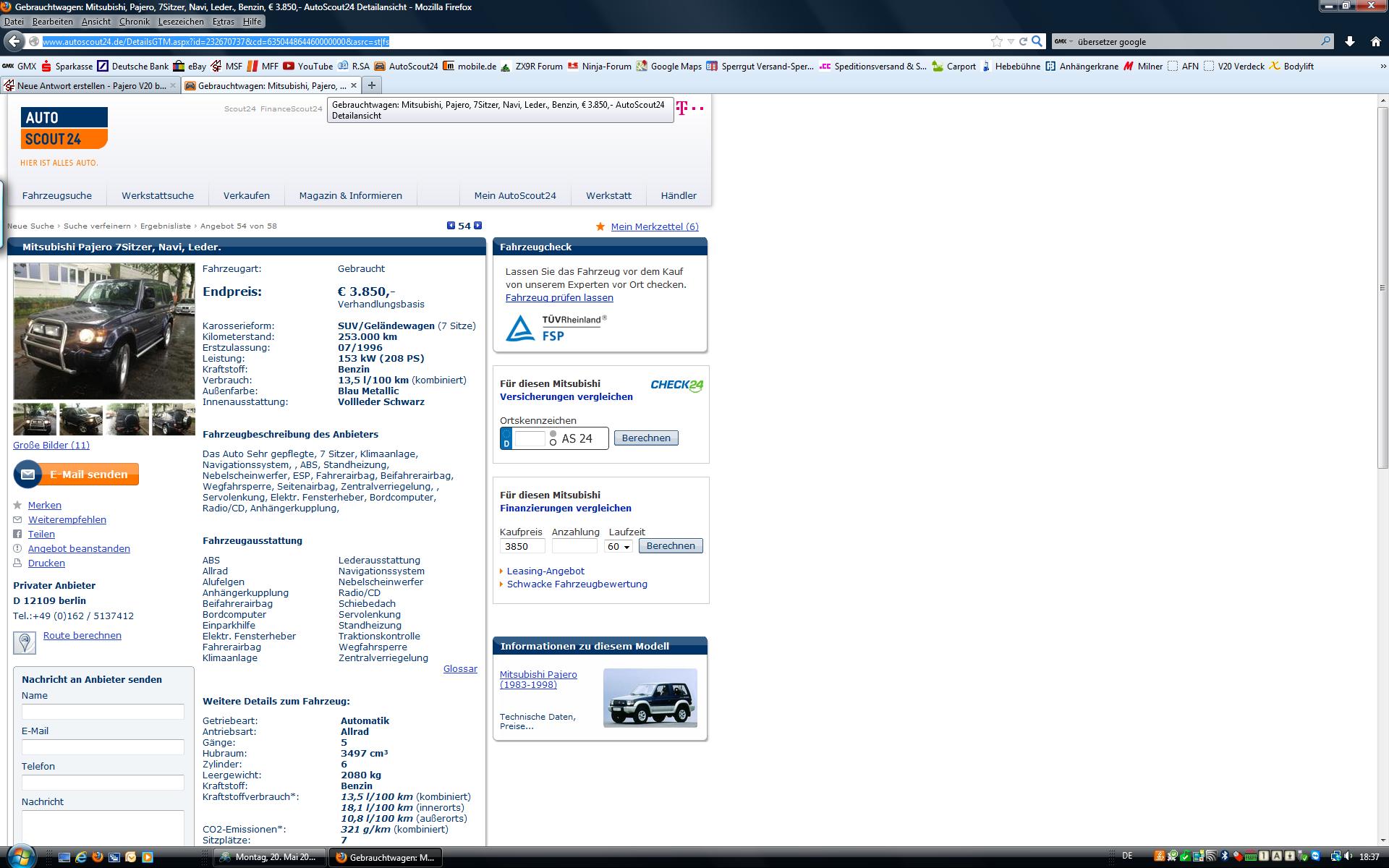Click the vertical page scrollbar
1389x868 pixels.
click(1382, 289)
